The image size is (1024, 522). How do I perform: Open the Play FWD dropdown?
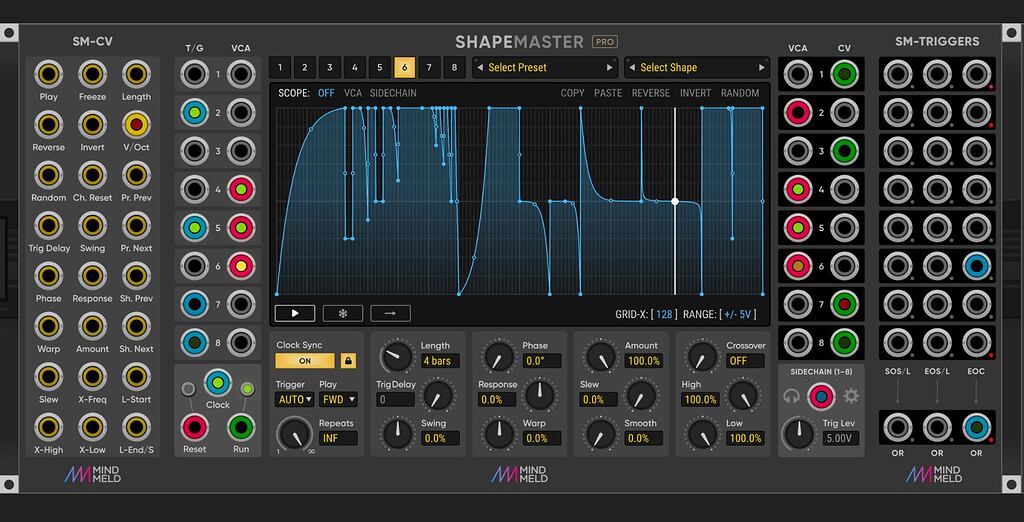click(x=338, y=399)
